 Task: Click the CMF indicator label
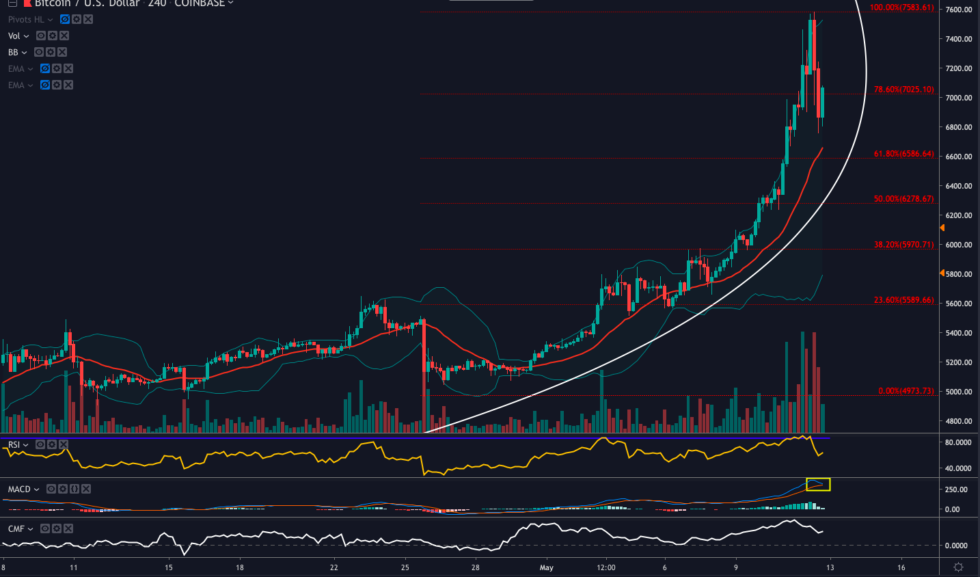[14, 528]
